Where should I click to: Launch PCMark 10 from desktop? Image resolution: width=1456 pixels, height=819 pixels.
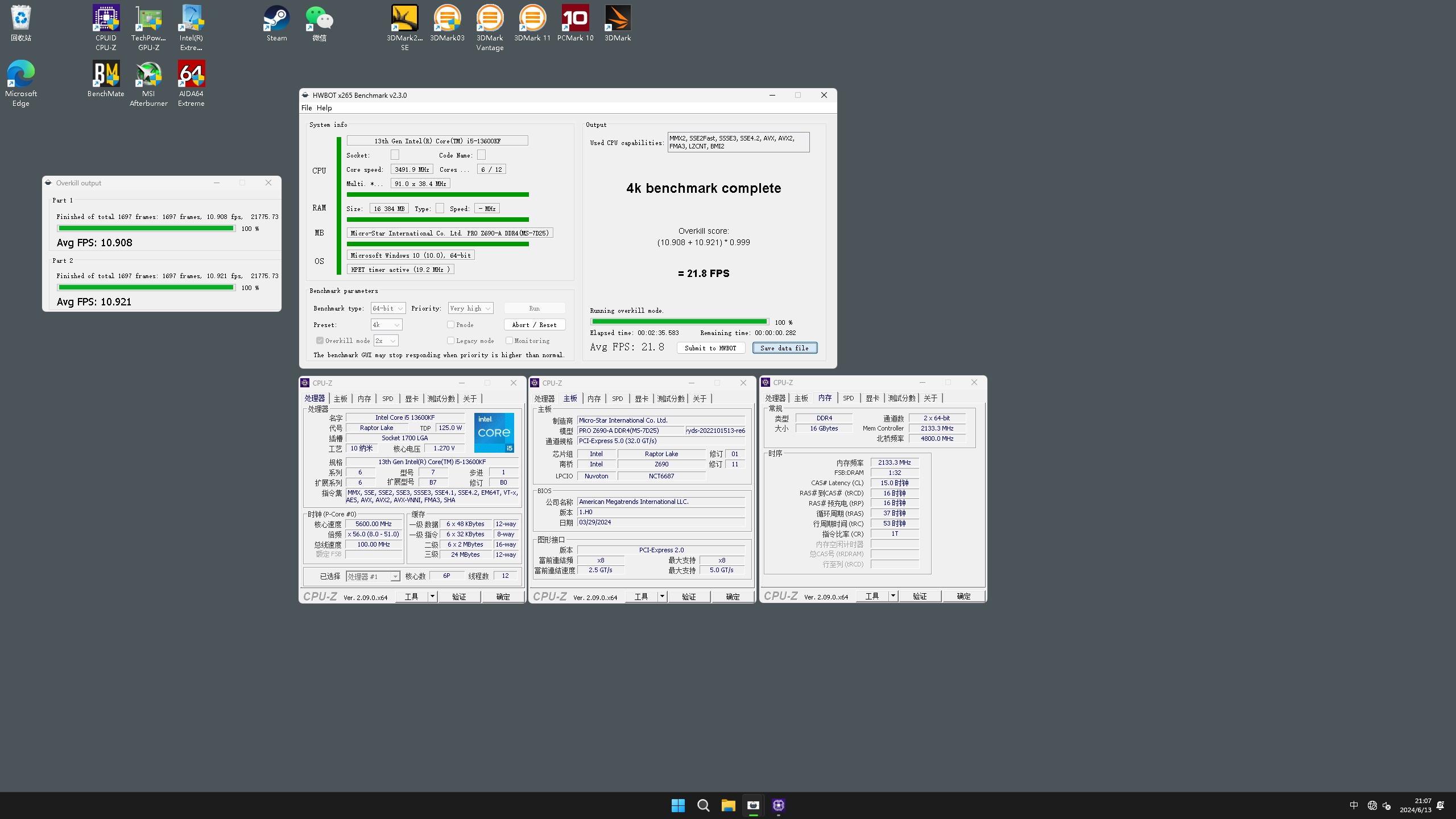(575, 23)
